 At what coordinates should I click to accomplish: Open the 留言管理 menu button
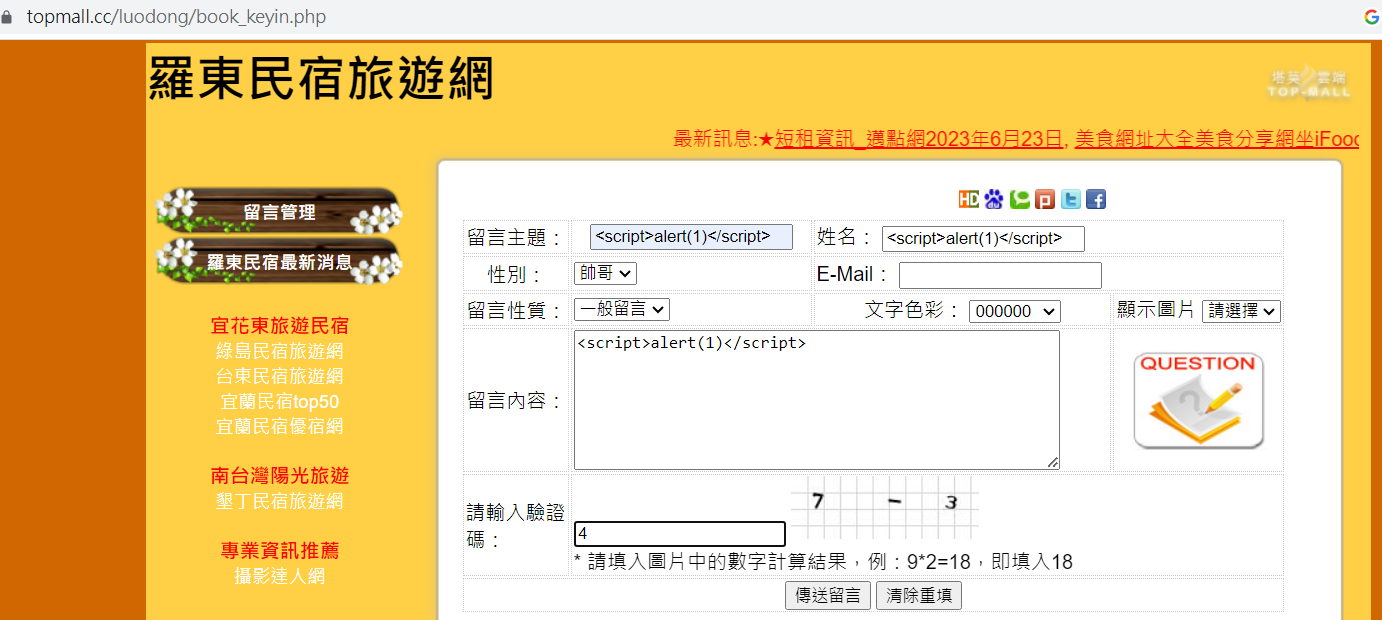click(279, 211)
